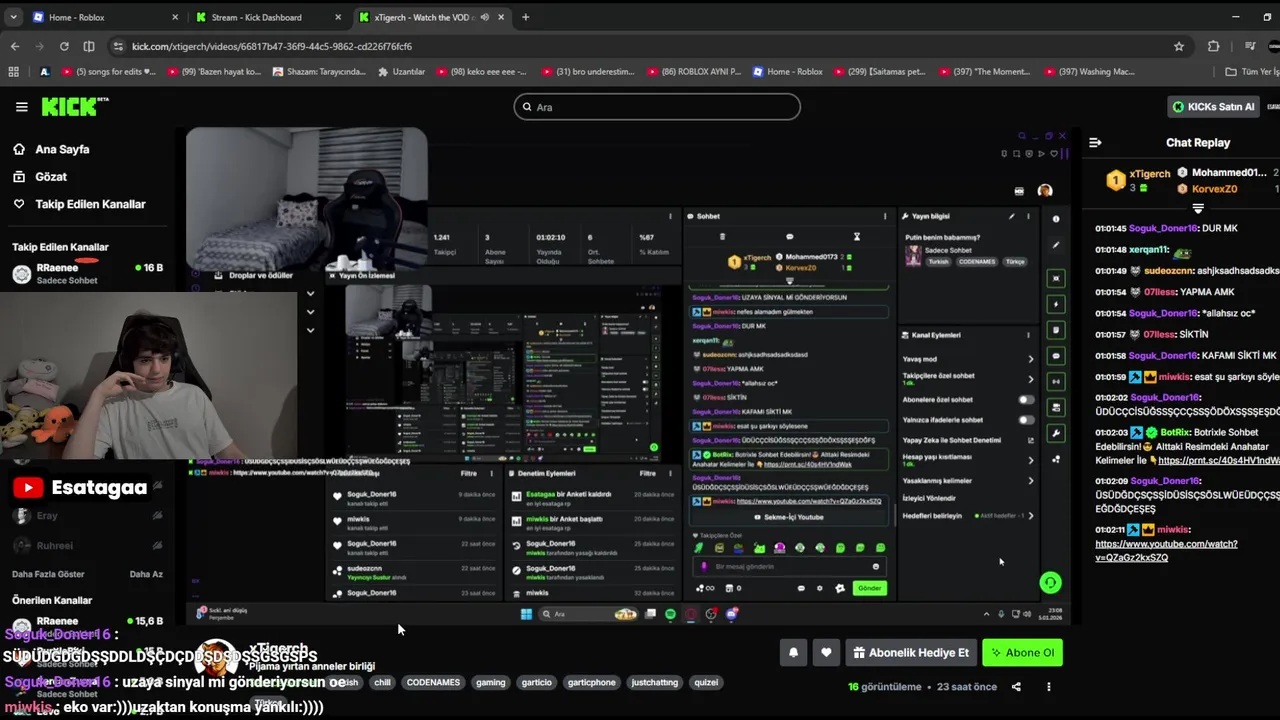Viewport: 1280px width, 720px height.
Task: Open the Tüm Yer İş bookmarks folder
Action: coord(1250,72)
